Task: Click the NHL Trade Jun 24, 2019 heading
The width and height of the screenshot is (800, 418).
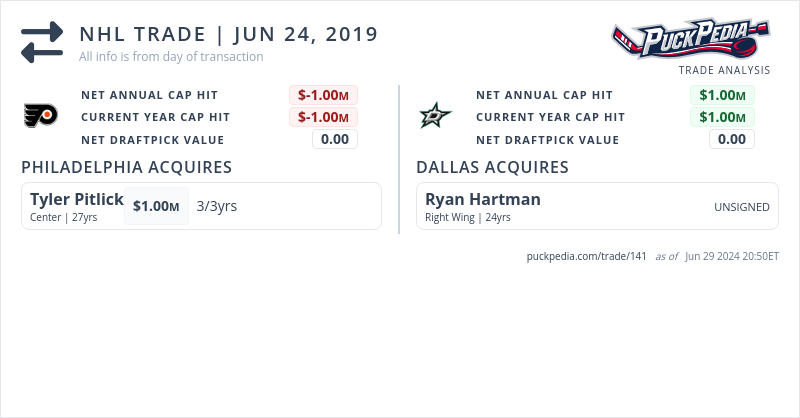Action: [x=229, y=34]
